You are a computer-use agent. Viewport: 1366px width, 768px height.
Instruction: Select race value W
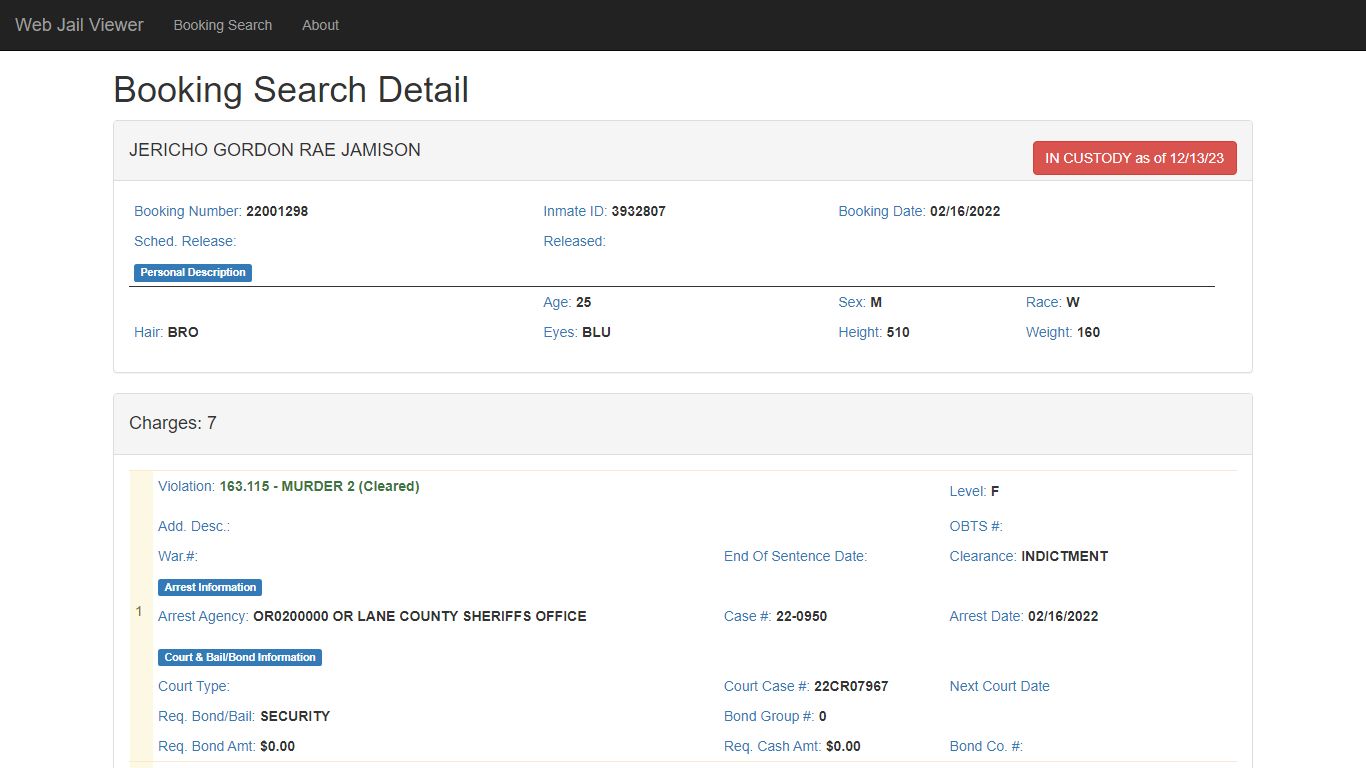click(x=1073, y=302)
